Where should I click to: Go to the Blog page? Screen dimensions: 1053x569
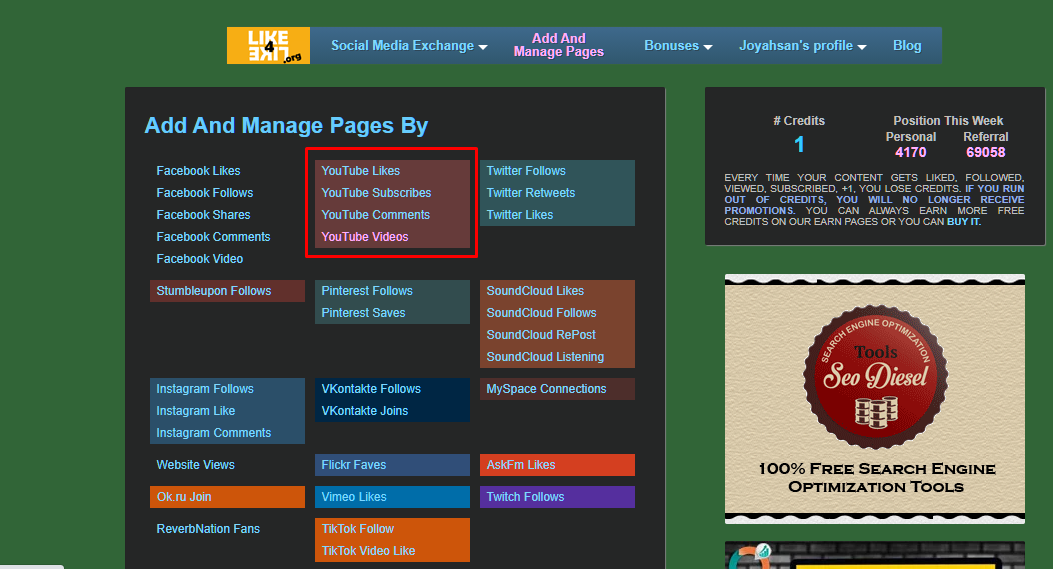[x=907, y=46]
